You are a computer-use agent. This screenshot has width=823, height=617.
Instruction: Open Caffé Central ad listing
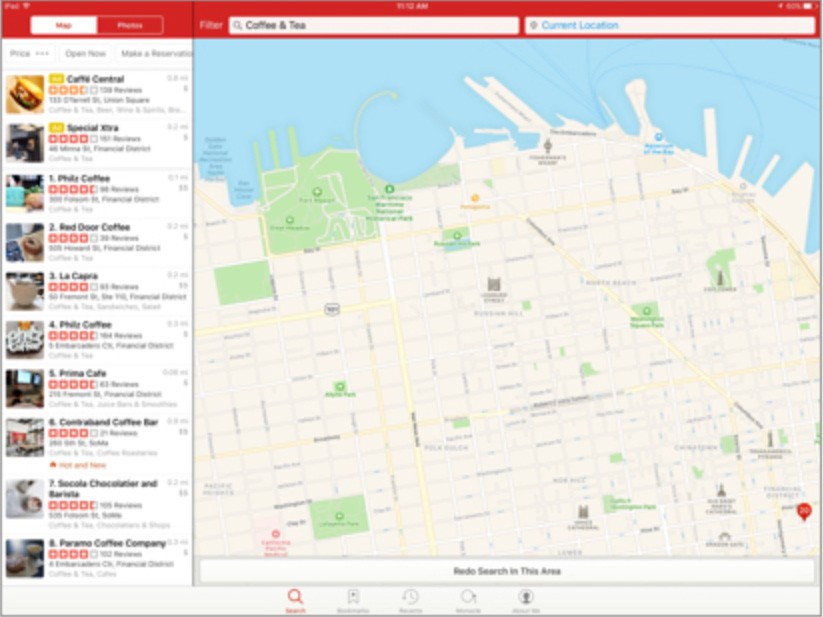(97, 94)
